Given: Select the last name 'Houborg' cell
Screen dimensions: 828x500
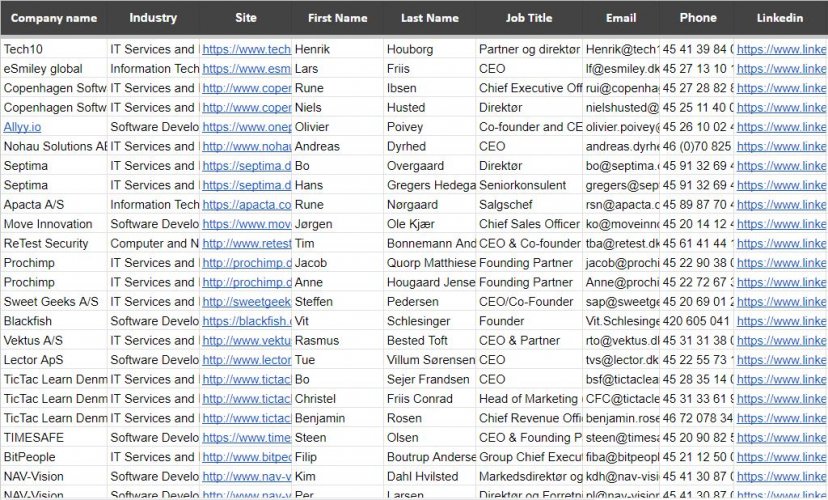Looking at the screenshot, I should pyautogui.click(x=430, y=50).
